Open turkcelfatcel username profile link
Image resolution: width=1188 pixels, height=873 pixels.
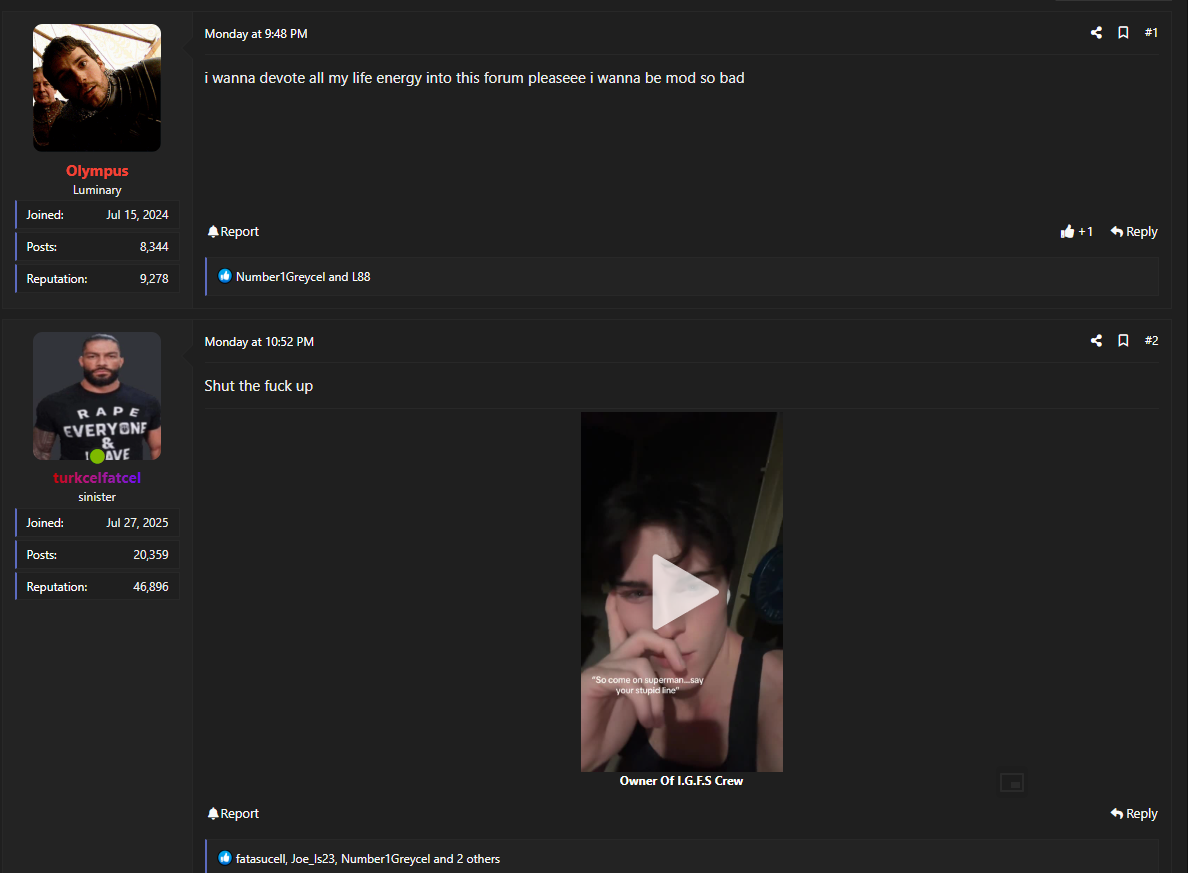click(97, 478)
